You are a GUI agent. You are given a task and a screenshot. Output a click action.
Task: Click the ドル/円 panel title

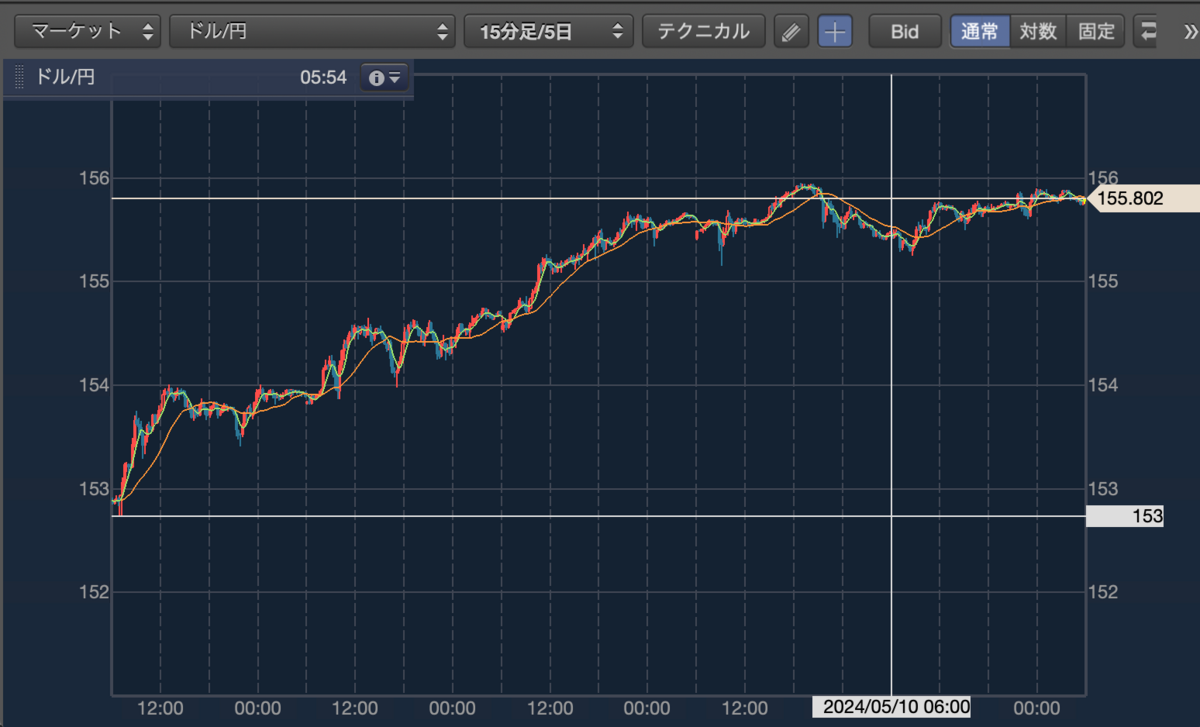[65, 77]
